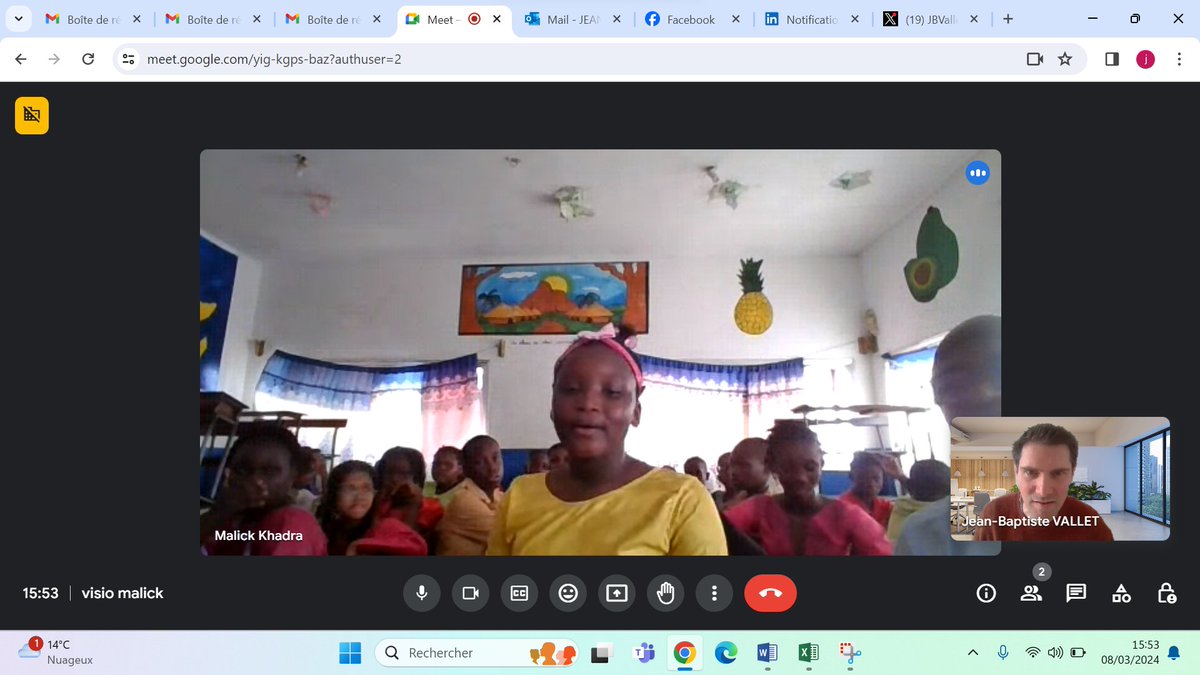Open the activities icon
This screenshot has height=675, width=1200.
[1121, 593]
